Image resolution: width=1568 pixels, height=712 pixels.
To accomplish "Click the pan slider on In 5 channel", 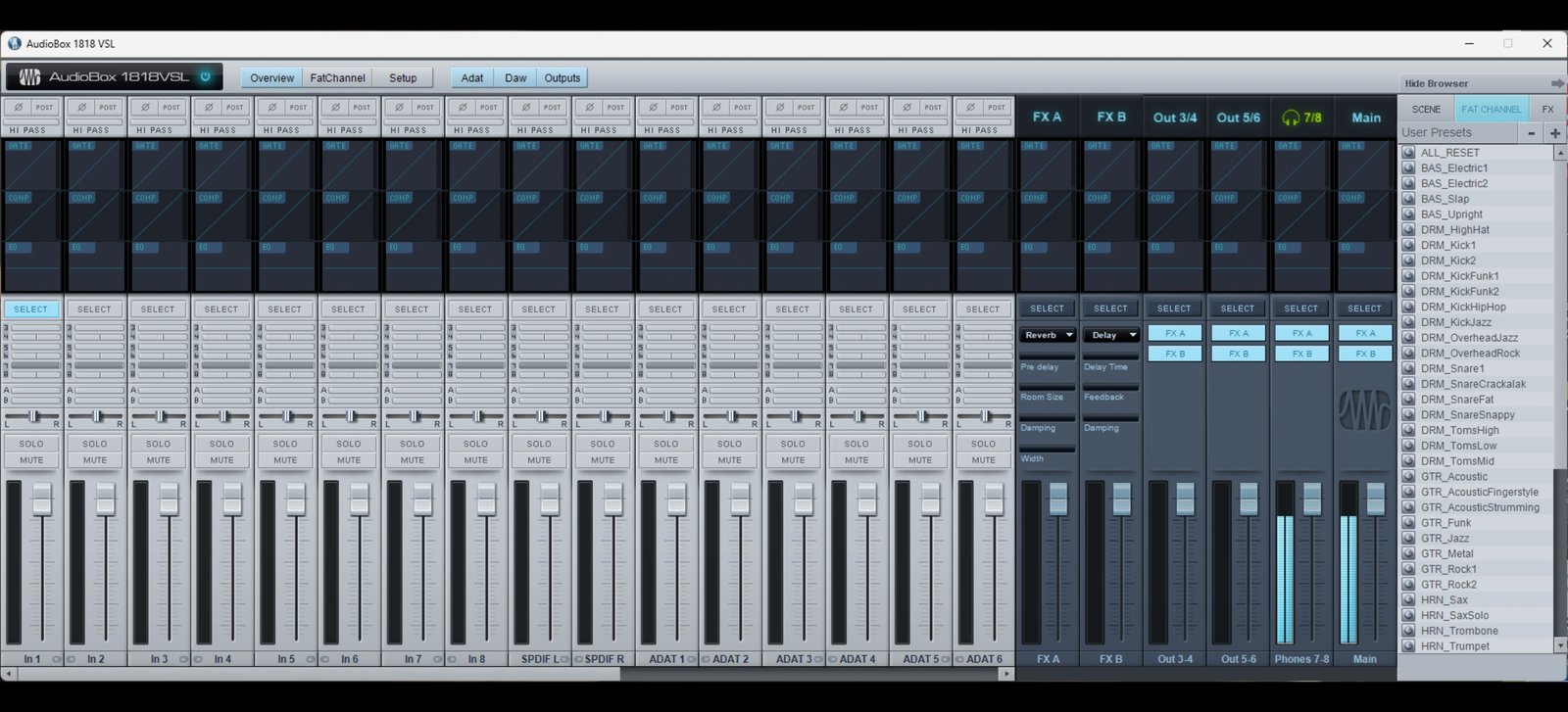I will (x=286, y=416).
